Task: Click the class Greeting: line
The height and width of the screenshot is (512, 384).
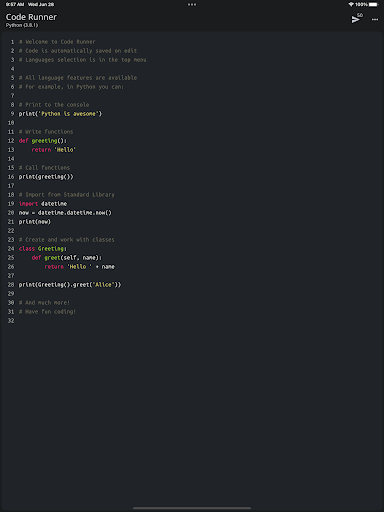Action: click(x=43, y=249)
